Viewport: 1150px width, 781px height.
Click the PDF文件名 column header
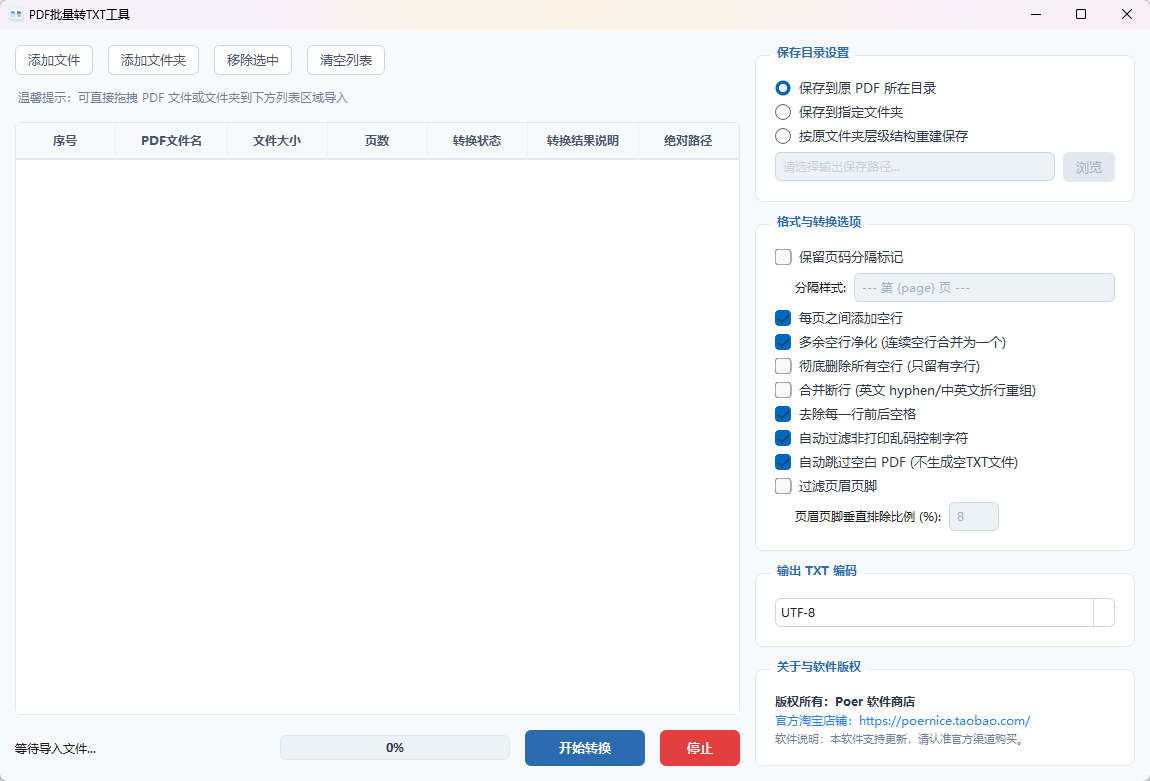pyautogui.click(x=172, y=141)
